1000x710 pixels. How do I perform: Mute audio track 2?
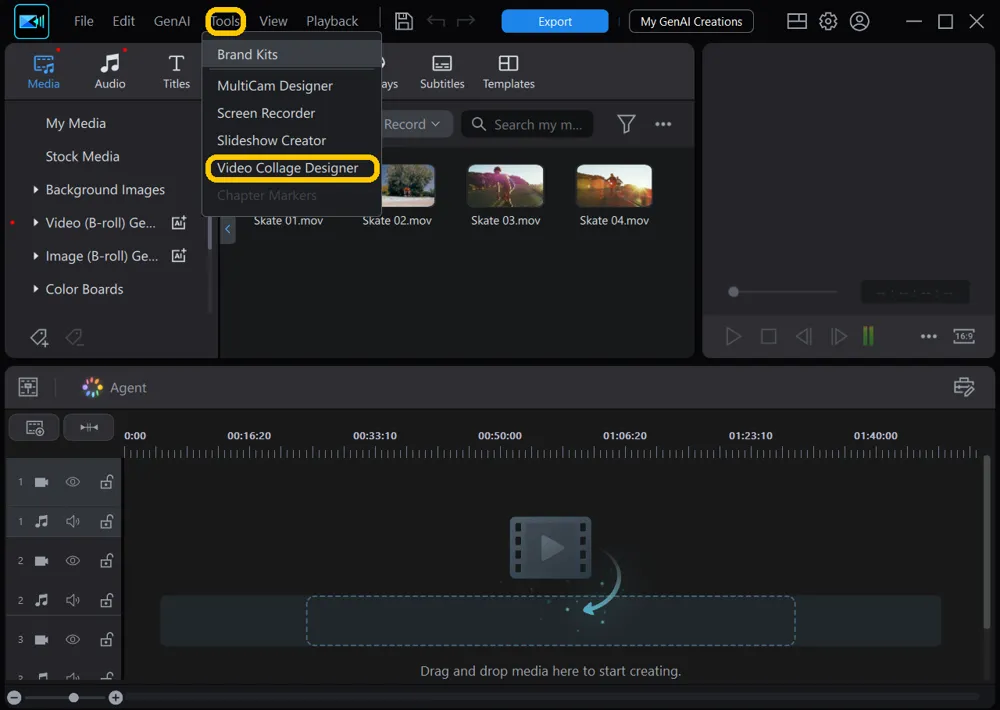(73, 600)
